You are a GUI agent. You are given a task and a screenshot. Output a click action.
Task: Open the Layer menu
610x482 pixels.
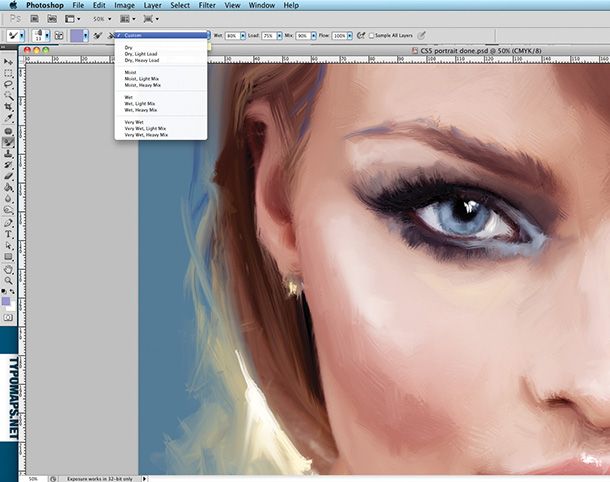[152, 5]
